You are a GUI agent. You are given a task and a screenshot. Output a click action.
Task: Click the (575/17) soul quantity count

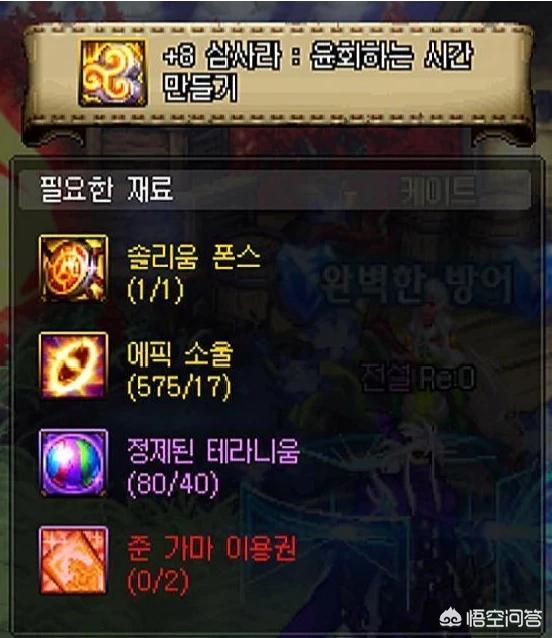pos(179,387)
